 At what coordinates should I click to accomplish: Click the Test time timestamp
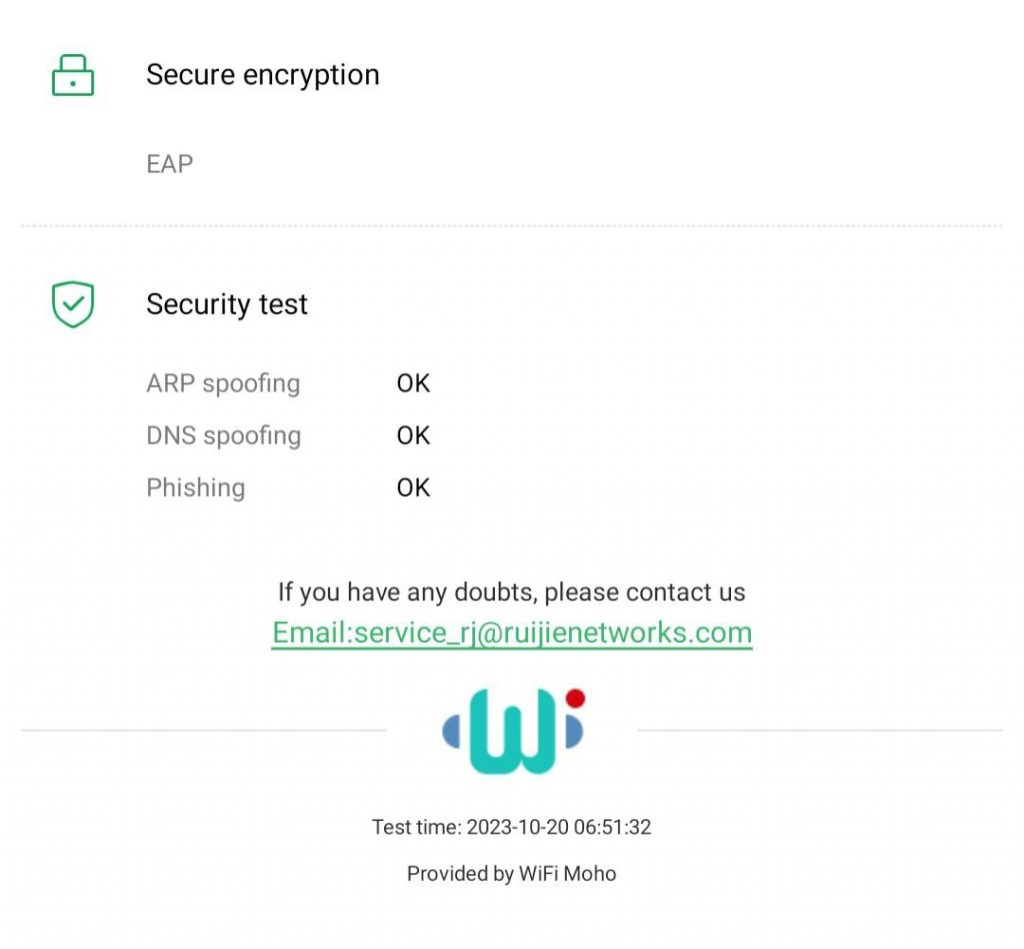512,827
